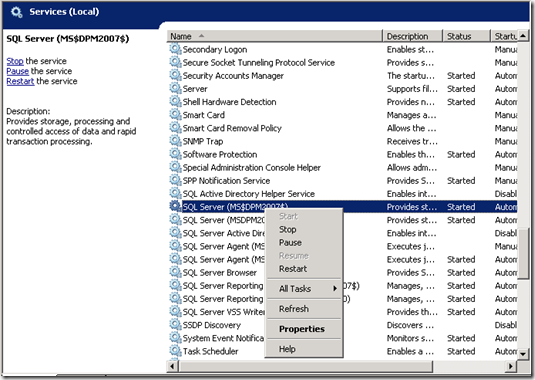Screen dimensions: 535x380
Task: Select SPP Notification Service row
Action: 343,180
